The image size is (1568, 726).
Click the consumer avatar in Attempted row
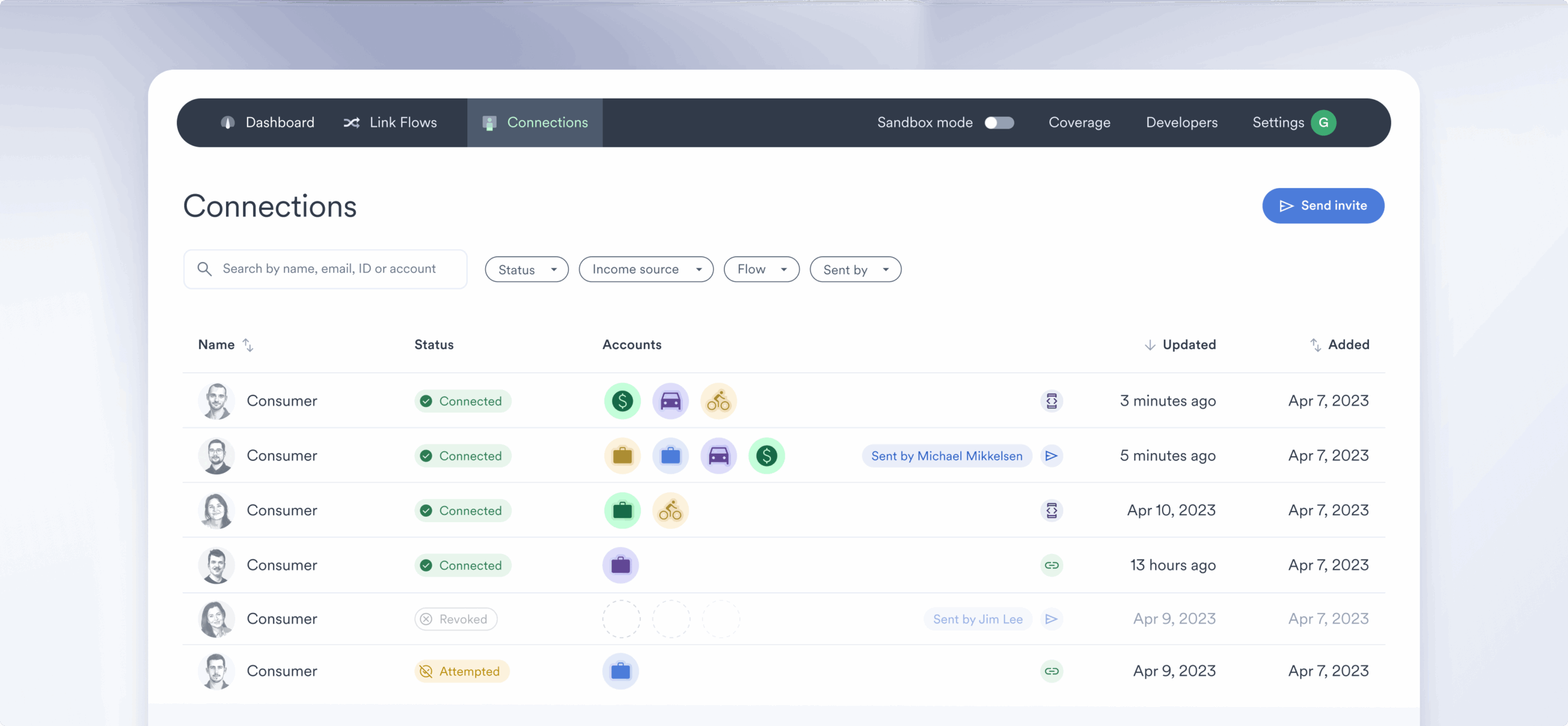click(216, 671)
